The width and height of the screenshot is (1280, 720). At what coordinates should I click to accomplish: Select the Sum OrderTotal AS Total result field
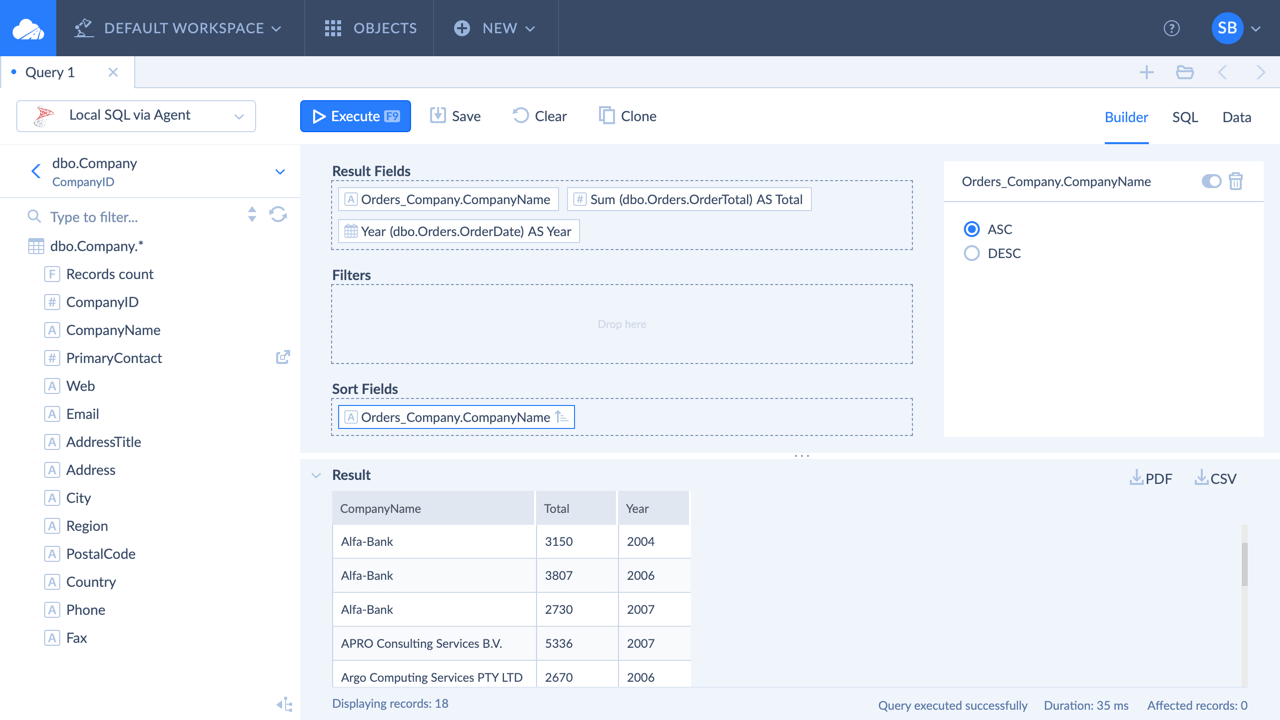689,199
